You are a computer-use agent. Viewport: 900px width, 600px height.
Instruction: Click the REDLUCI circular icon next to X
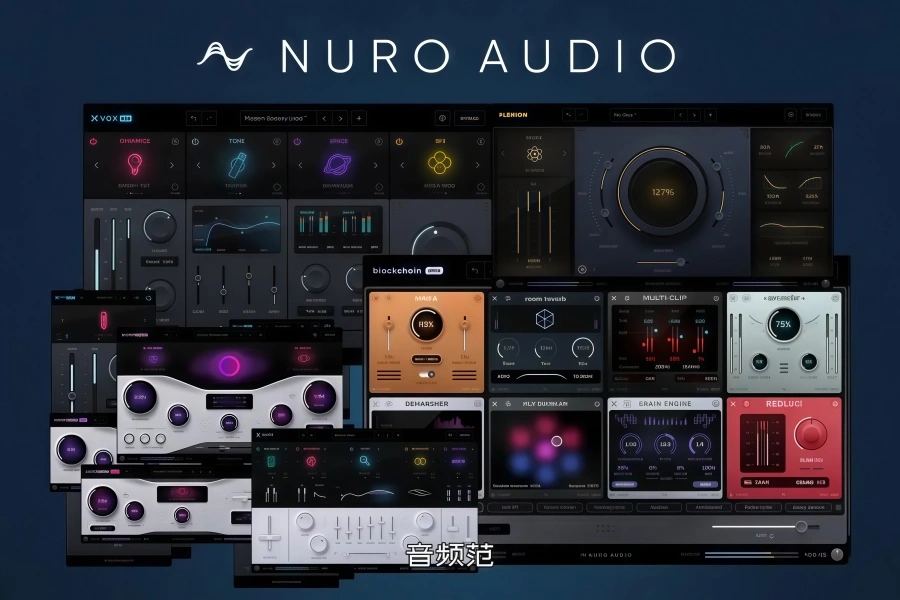746,404
